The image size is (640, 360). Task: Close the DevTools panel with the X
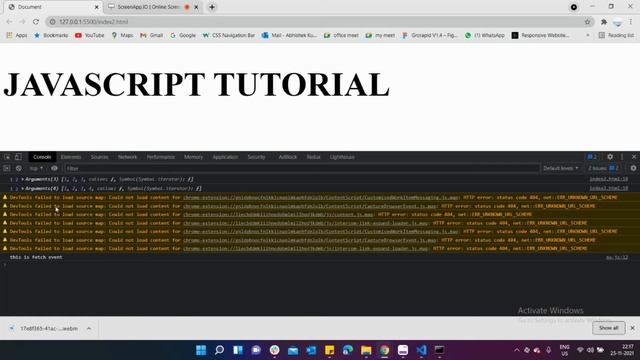coord(634,157)
